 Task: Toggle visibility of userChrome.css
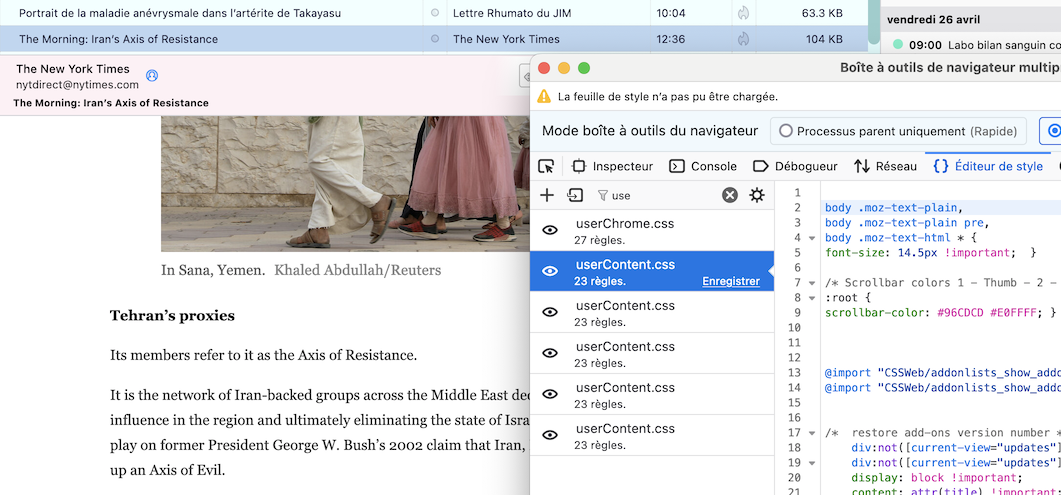pyautogui.click(x=549, y=230)
